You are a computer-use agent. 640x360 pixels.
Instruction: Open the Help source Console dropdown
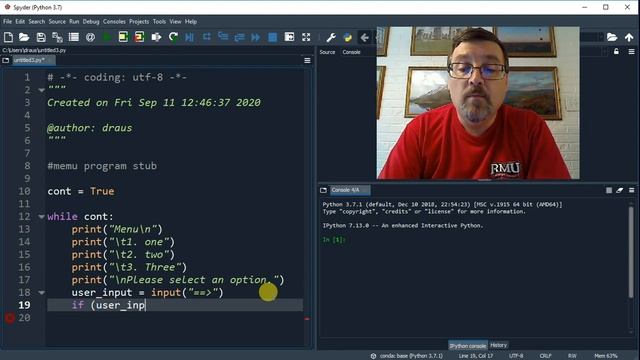coord(351,52)
